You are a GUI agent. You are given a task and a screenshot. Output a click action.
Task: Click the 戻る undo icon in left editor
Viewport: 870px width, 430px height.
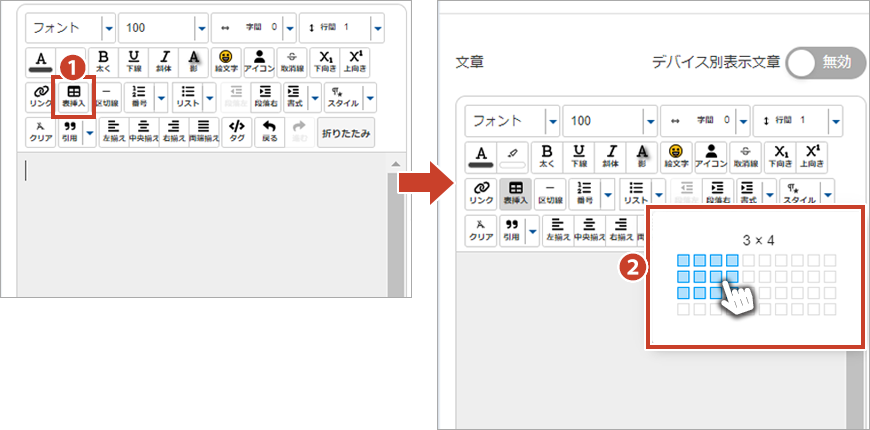click(x=269, y=131)
